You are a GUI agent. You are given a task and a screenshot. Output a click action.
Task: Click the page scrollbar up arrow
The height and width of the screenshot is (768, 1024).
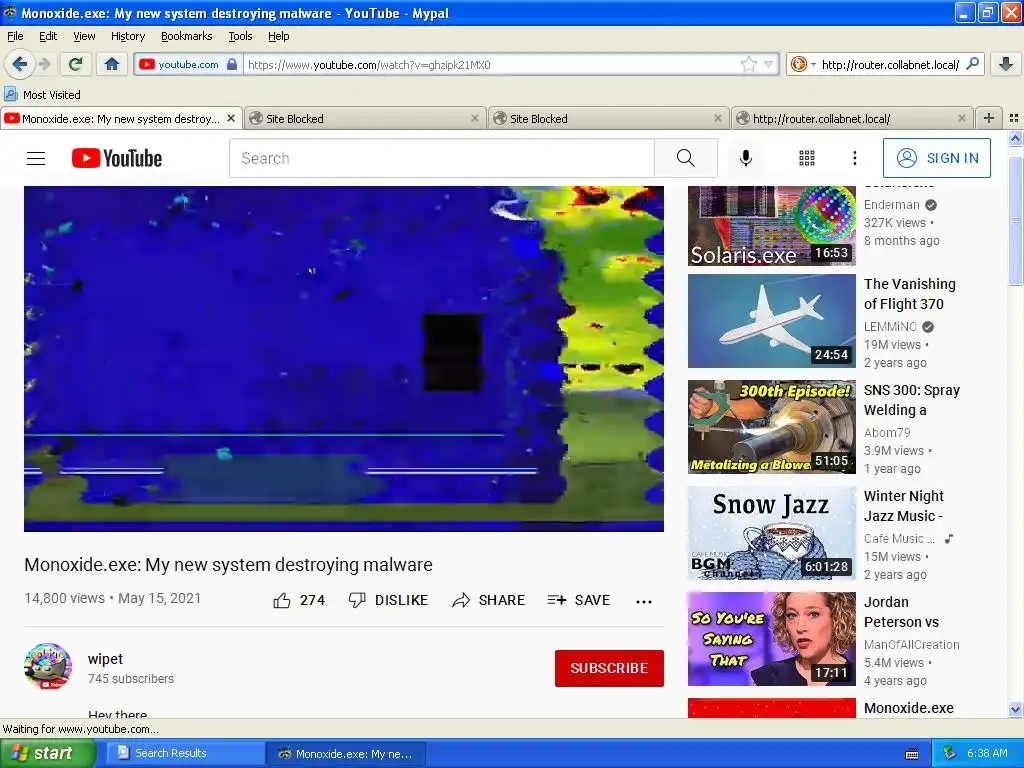click(x=1015, y=138)
